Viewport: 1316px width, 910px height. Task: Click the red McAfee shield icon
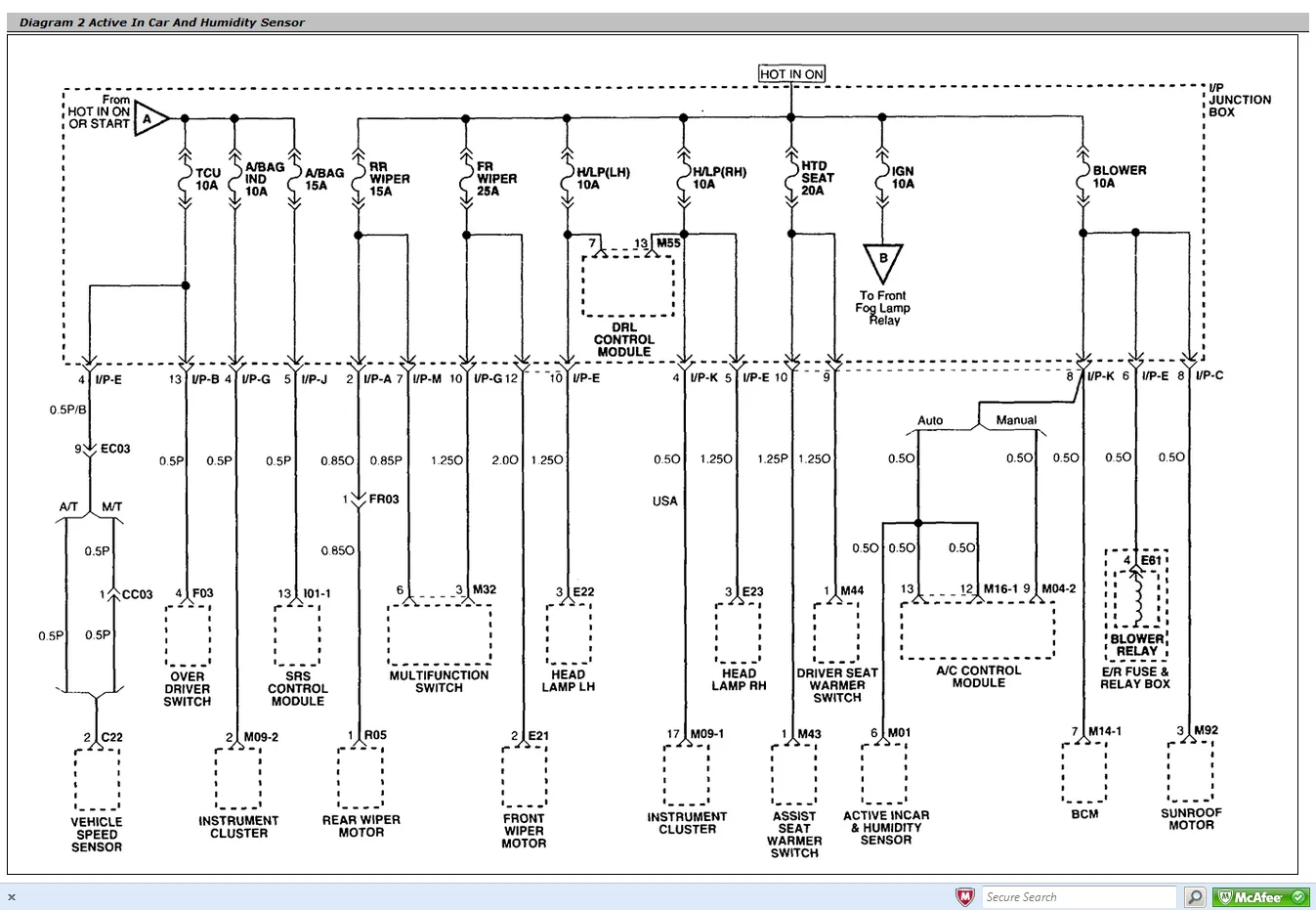point(965,896)
